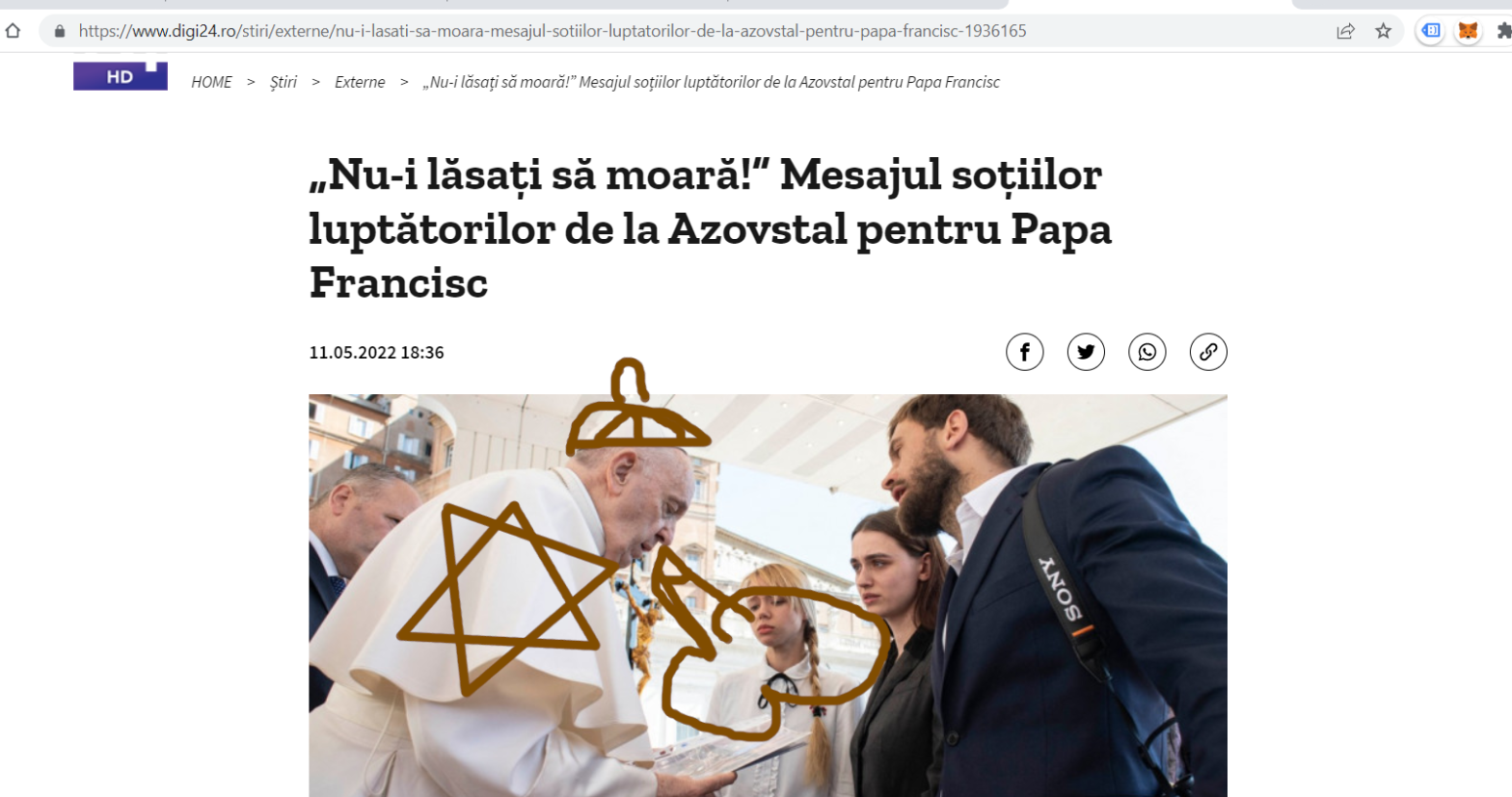
Task: Go to HOME in the breadcrumb
Action: 211,82
